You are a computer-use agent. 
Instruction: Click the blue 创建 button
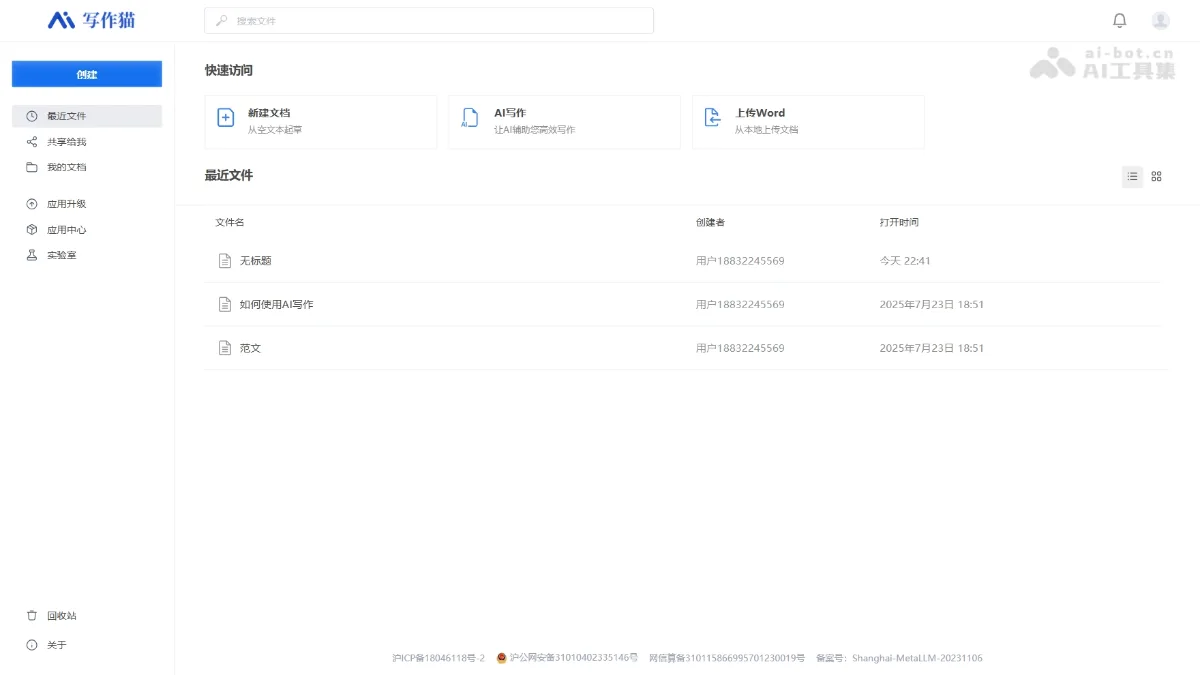[x=87, y=74]
